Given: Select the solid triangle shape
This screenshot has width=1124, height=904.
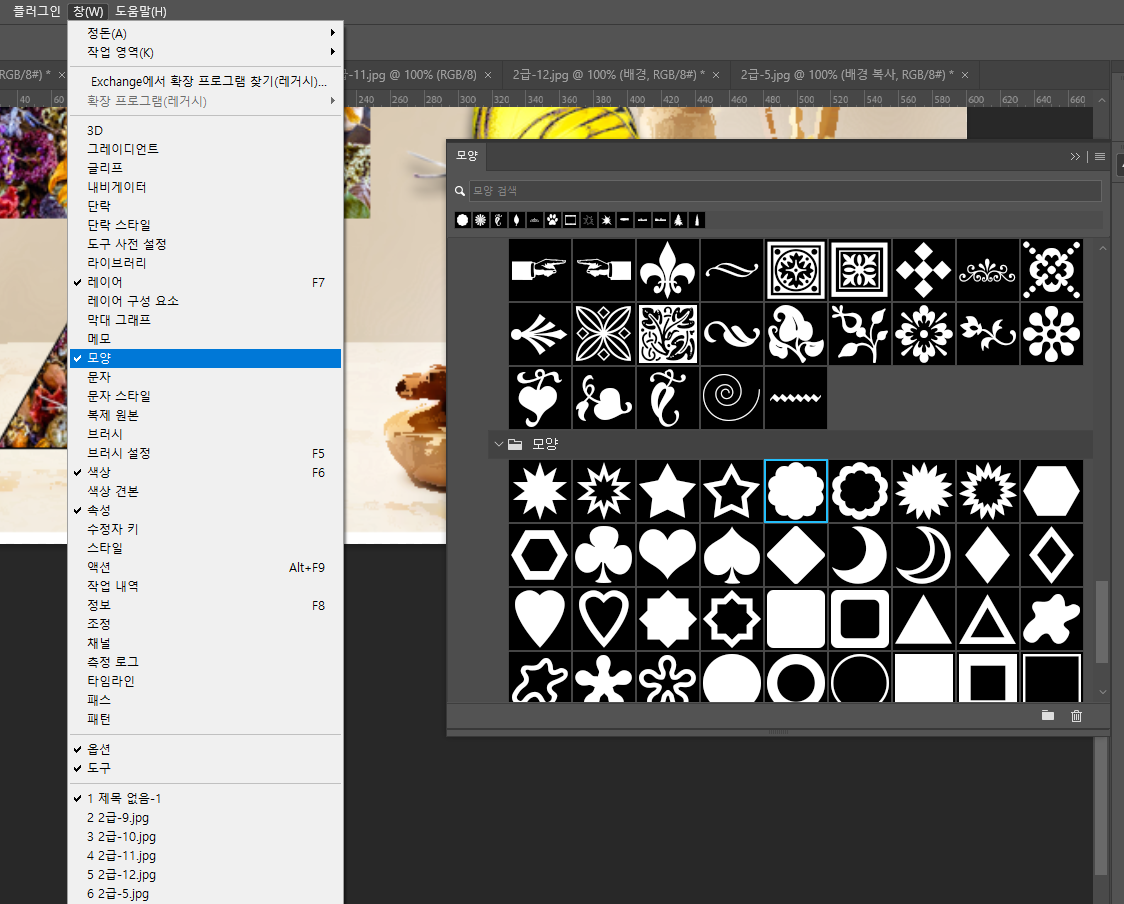Looking at the screenshot, I should pos(923,619).
